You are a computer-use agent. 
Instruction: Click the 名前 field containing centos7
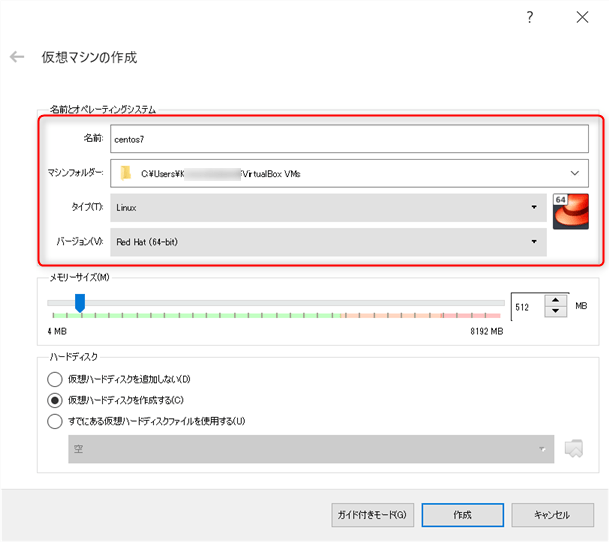pyautogui.click(x=349, y=139)
